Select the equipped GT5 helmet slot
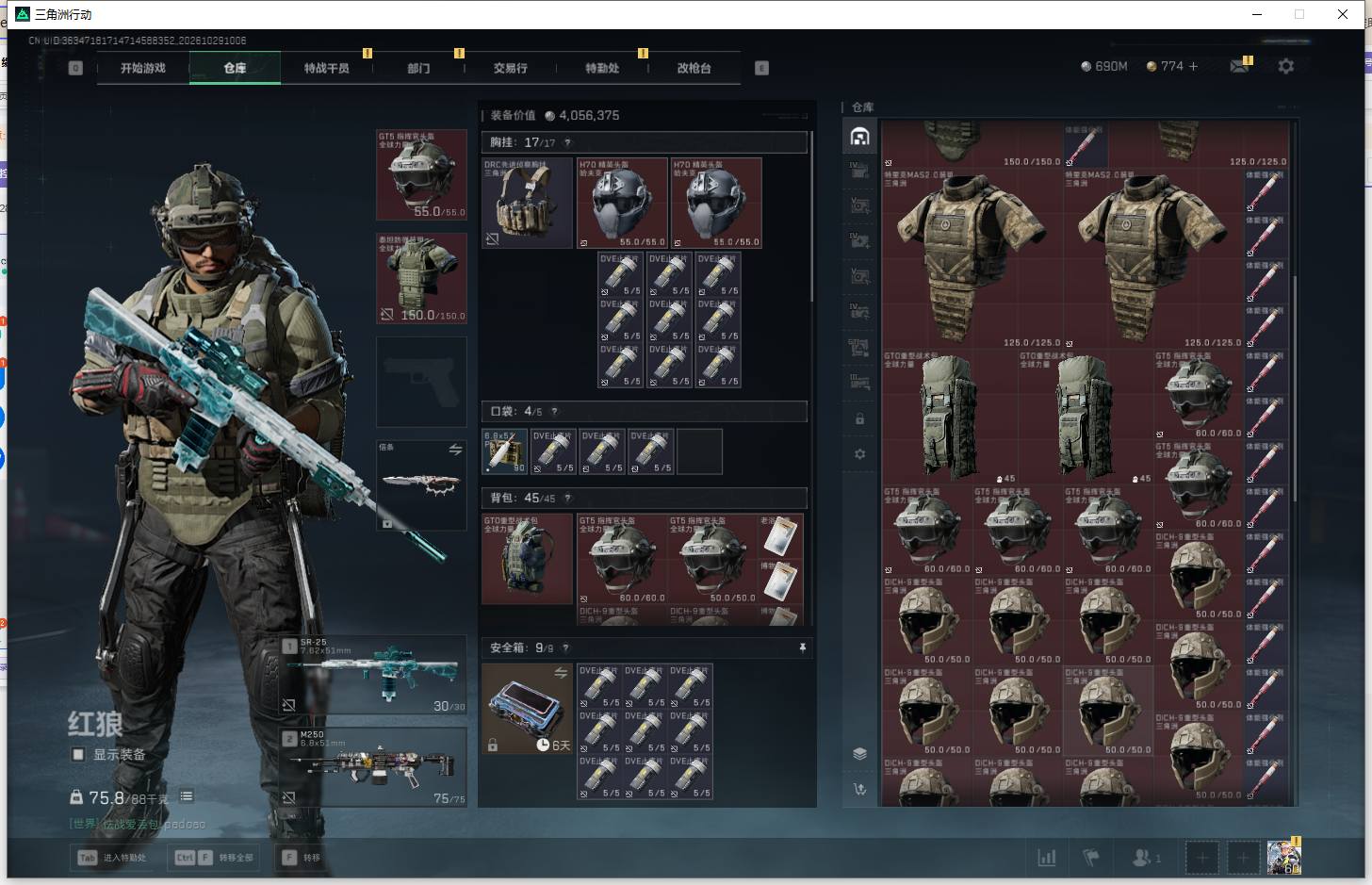1372x885 pixels. coord(421,174)
